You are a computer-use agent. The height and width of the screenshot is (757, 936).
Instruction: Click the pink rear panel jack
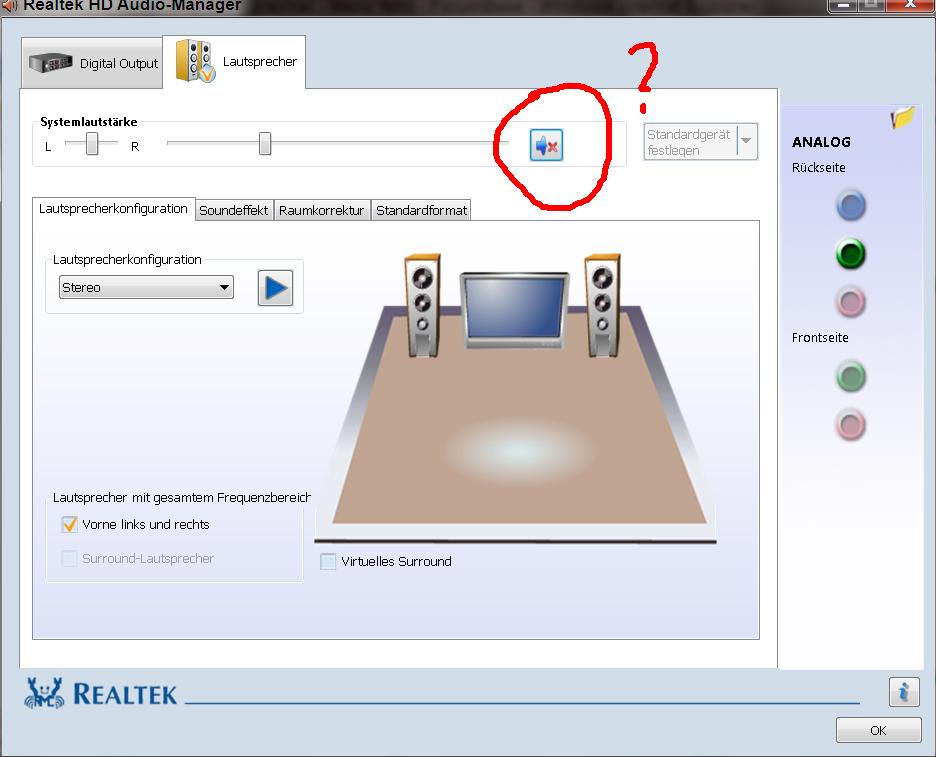coord(851,302)
